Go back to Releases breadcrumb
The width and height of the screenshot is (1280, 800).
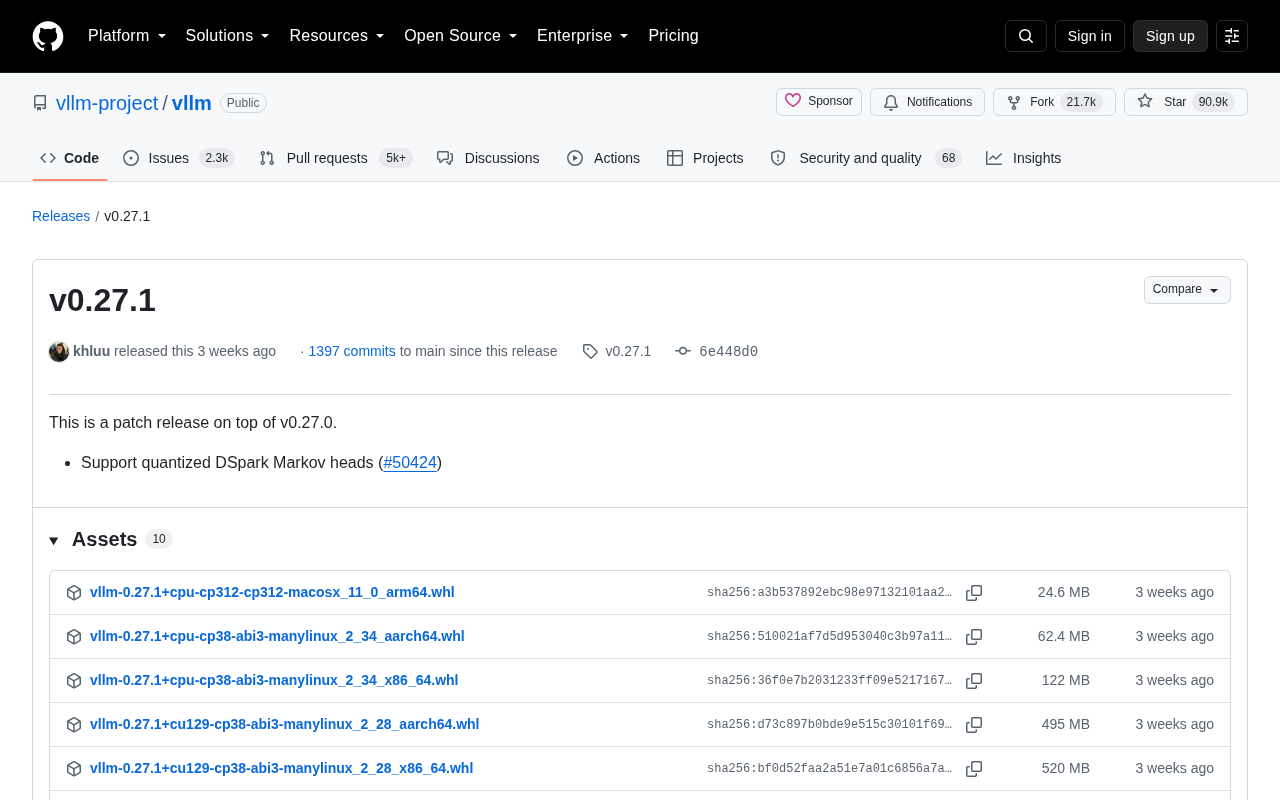click(x=61, y=216)
